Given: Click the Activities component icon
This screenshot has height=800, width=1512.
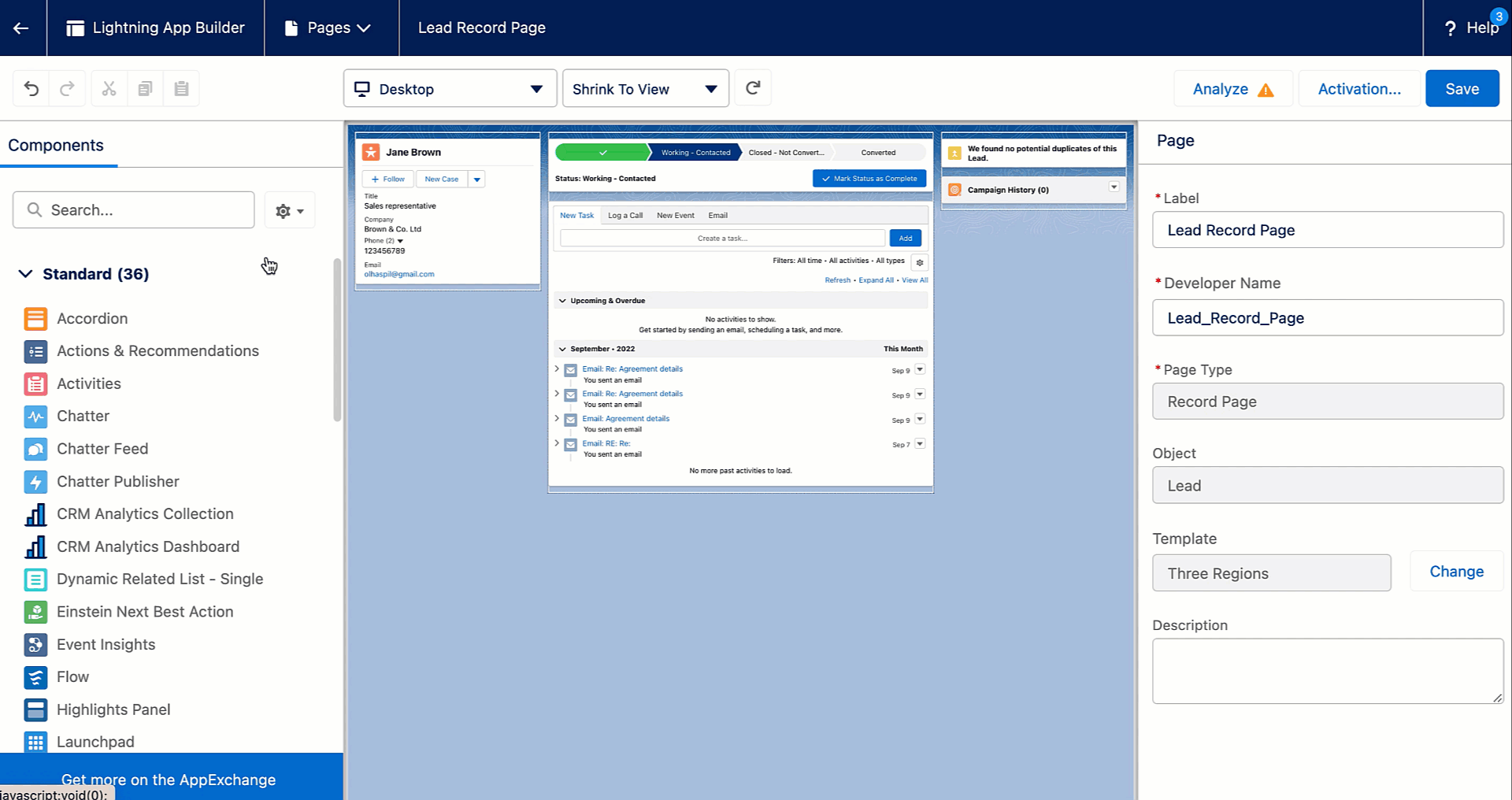Looking at the screenshot, I should point(35,383).
